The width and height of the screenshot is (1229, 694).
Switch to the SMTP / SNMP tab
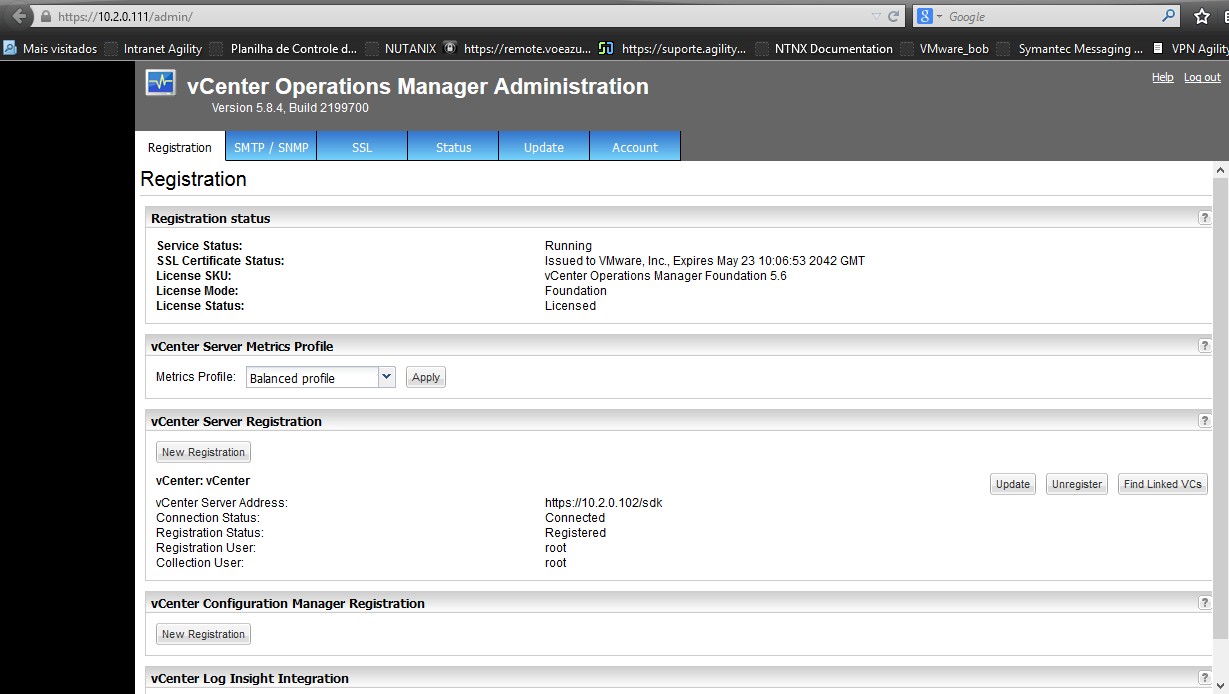pos(271,147)
